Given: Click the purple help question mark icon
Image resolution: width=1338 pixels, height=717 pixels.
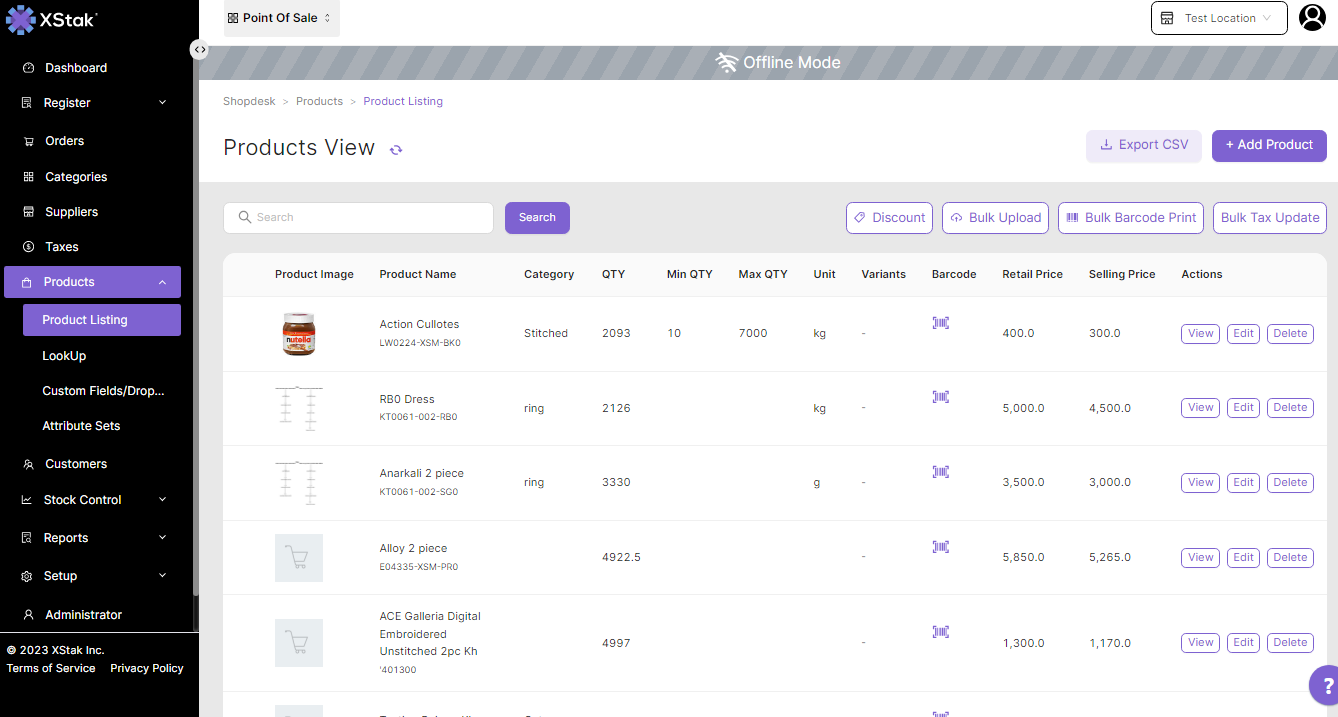Looking at the screenshot, I should pyautogui.click(x=1327, y=686).
